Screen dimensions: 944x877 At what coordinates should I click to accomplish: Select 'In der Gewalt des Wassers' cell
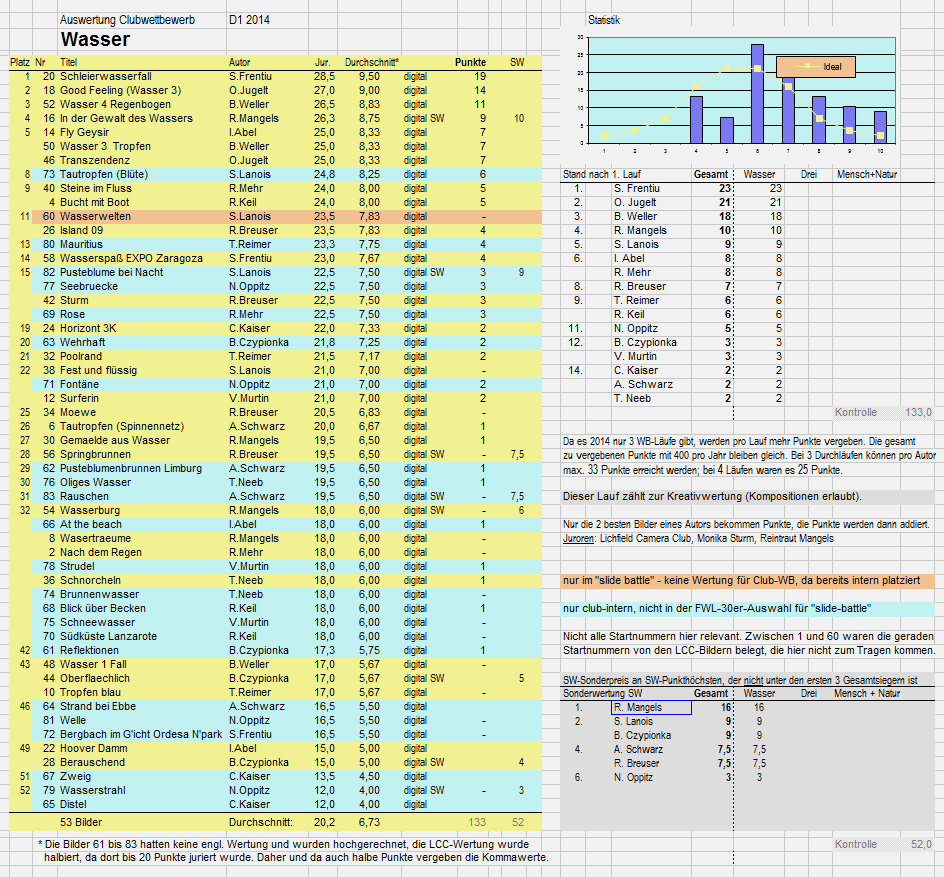pos(126,119)
